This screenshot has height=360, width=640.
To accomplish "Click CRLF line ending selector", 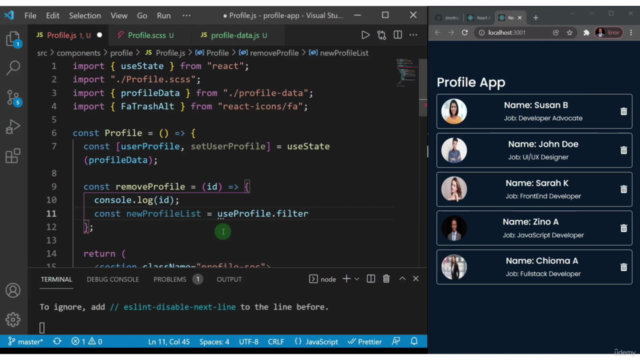I will point(276,342).
